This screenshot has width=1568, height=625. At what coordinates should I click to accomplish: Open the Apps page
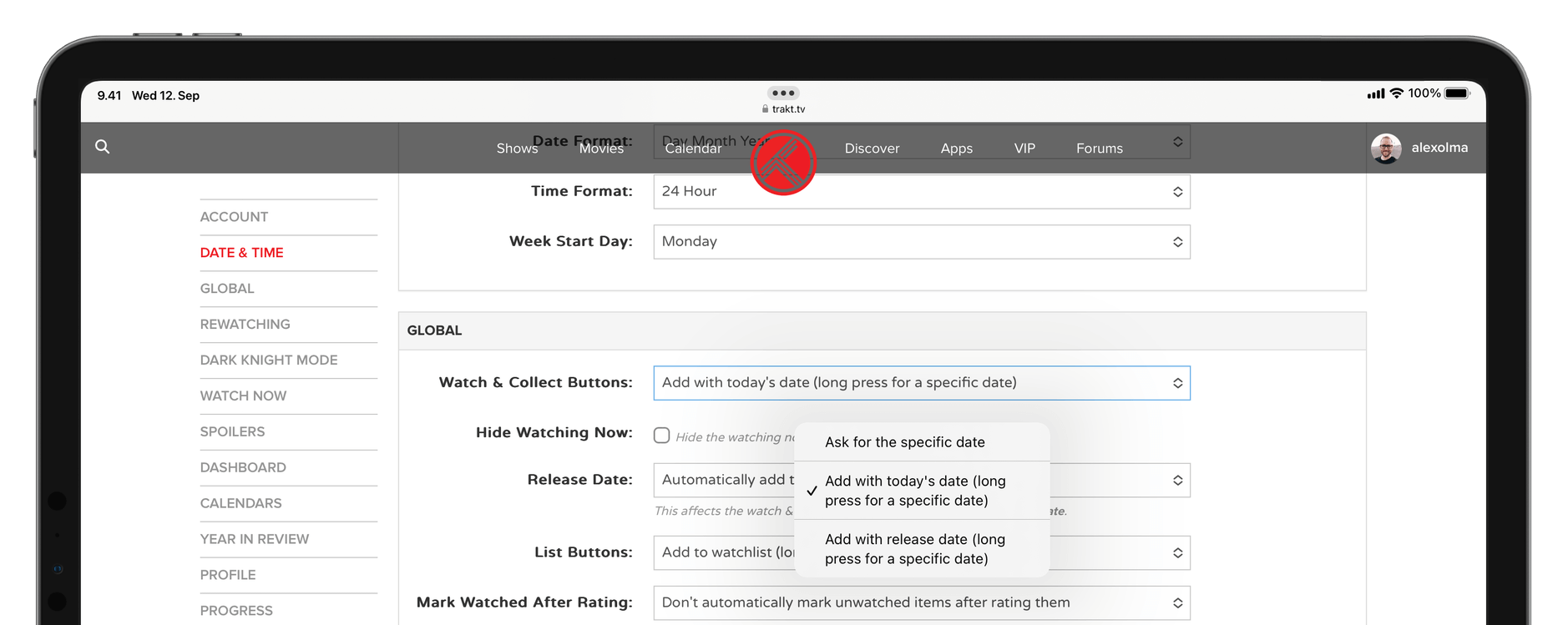pyautogui.click(x=957, y=149)
